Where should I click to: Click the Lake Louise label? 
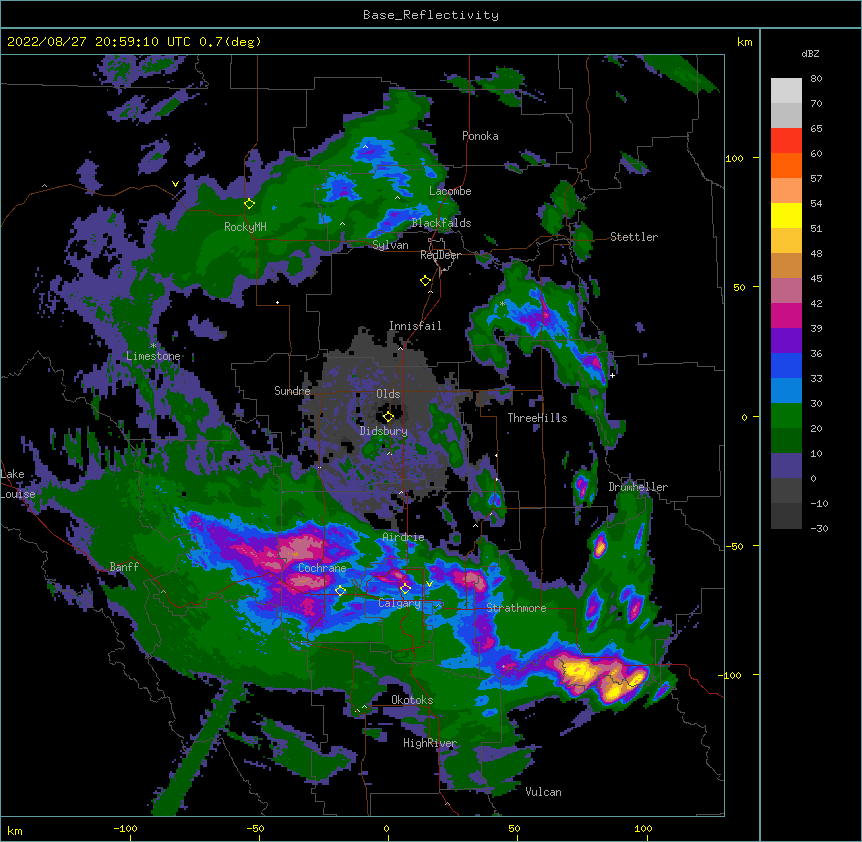18,484
